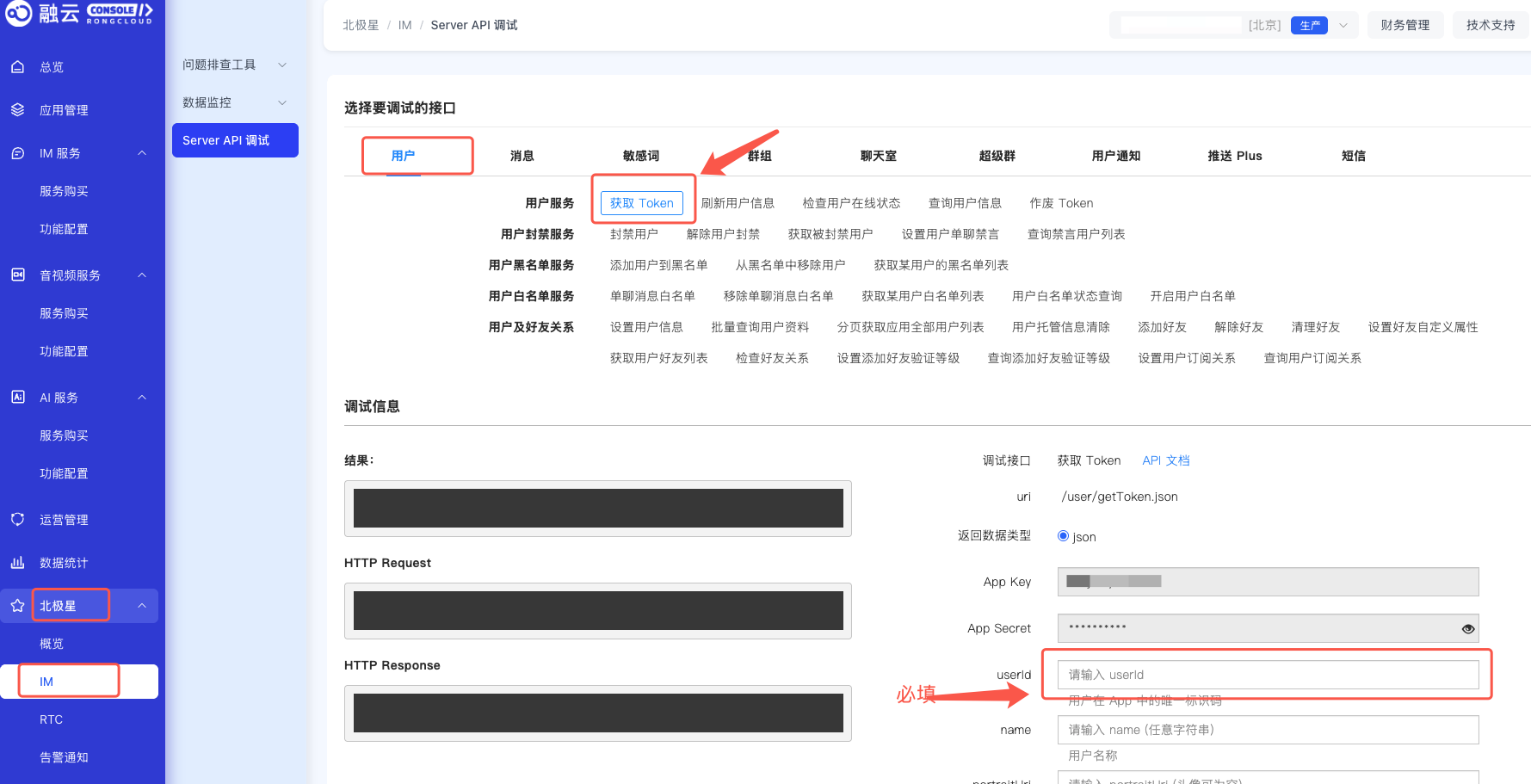
Task: Select the json return type radio button
Action: click(x=1063, y=536)
